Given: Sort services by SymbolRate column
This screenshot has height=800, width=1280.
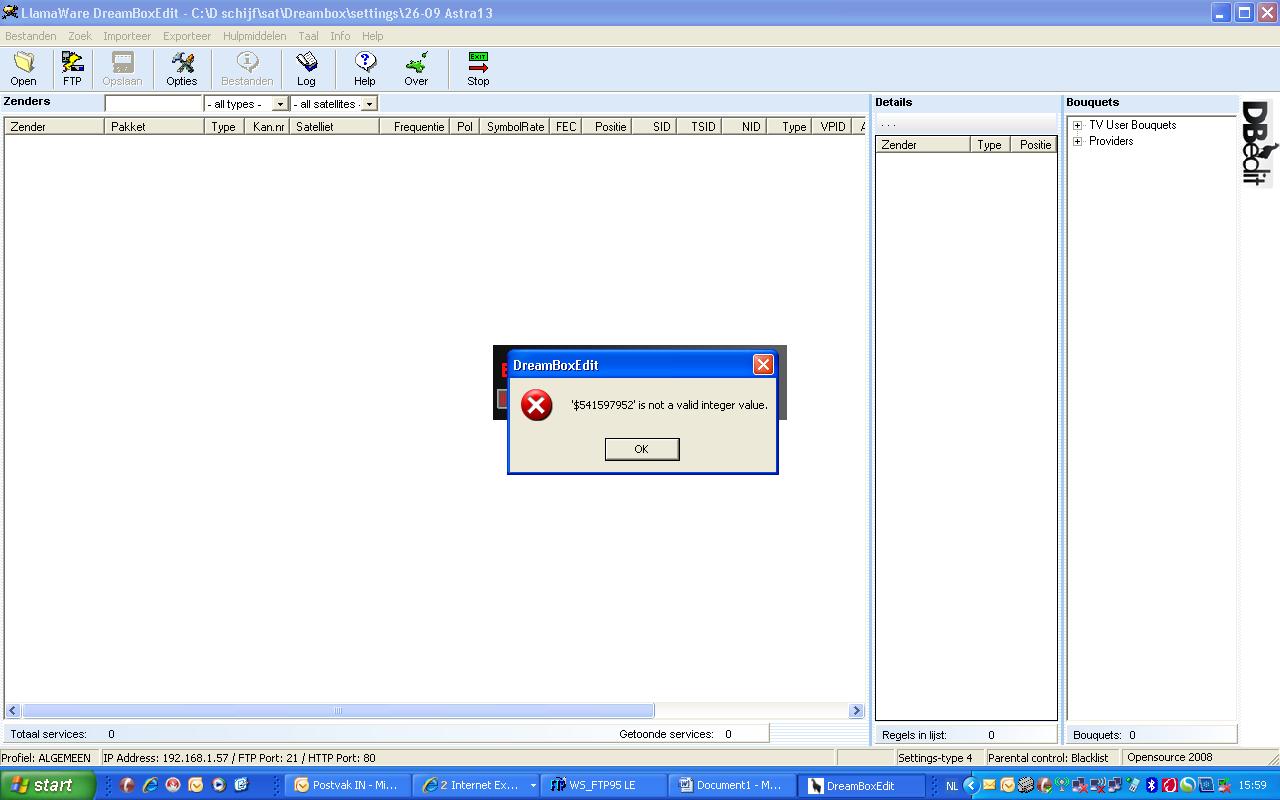Looking at the screenshot, I should (x=514, y=127).
